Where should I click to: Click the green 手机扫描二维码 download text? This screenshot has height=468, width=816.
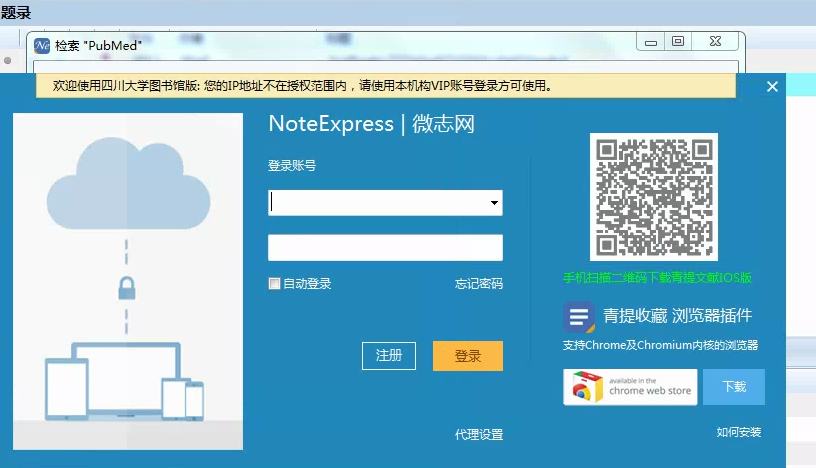click(x=657, y=278)
